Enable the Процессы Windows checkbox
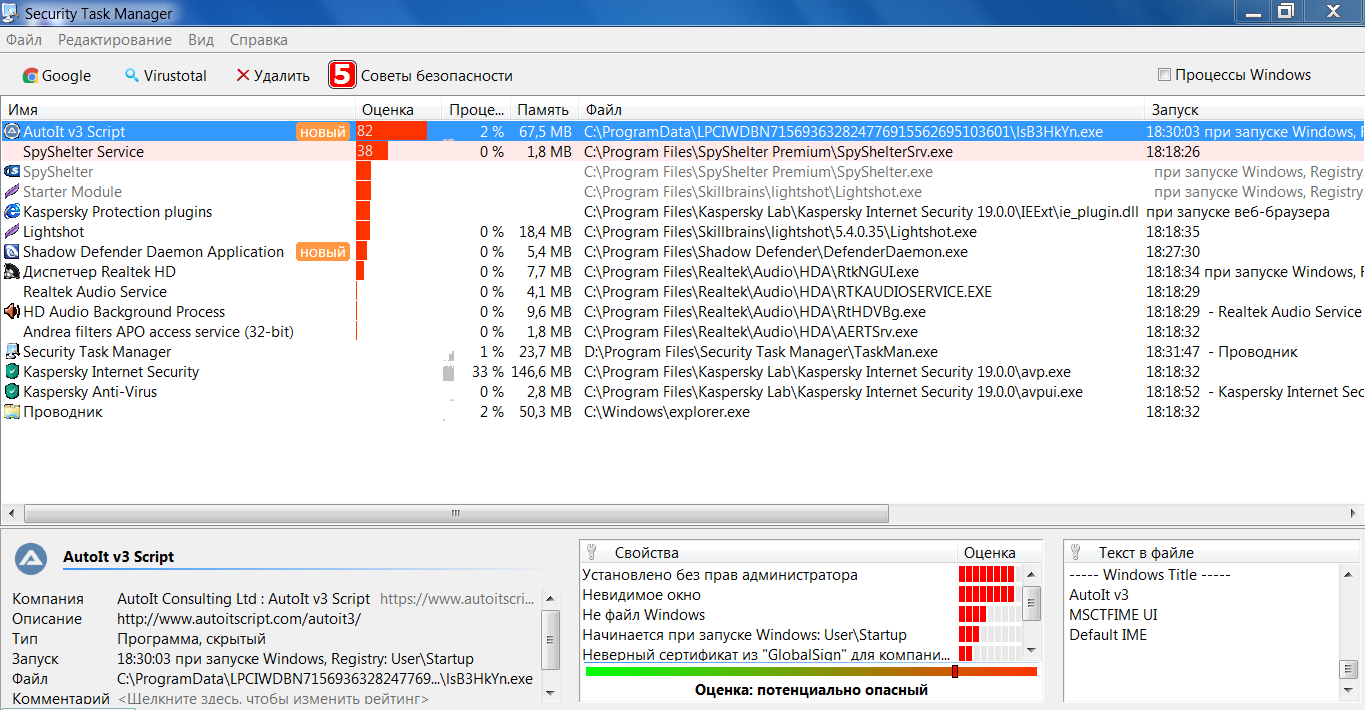This screenshot has width=1365, height=710. tap(1164, 75)
